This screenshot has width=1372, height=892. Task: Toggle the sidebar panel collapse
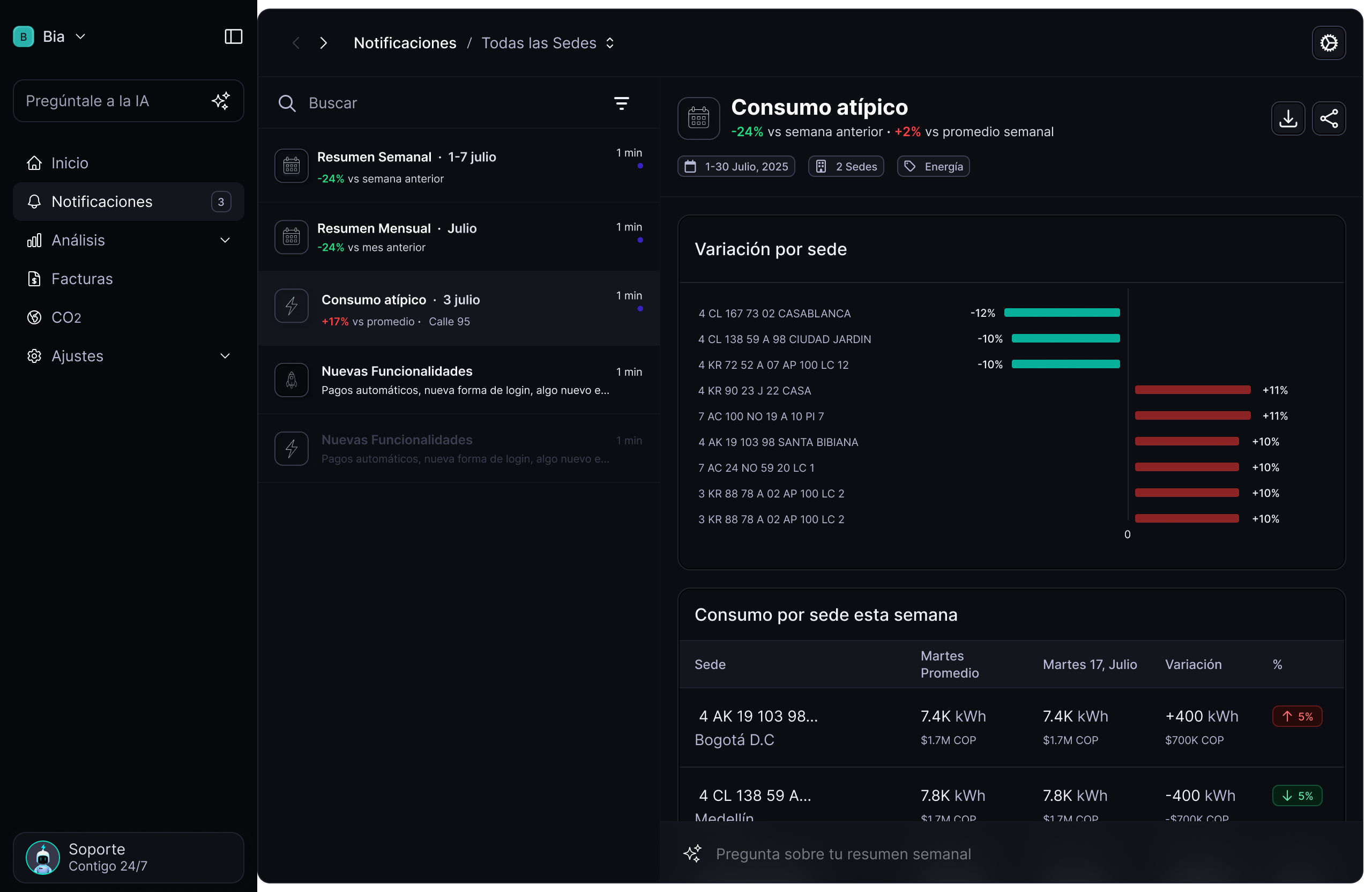coord(233,36)
